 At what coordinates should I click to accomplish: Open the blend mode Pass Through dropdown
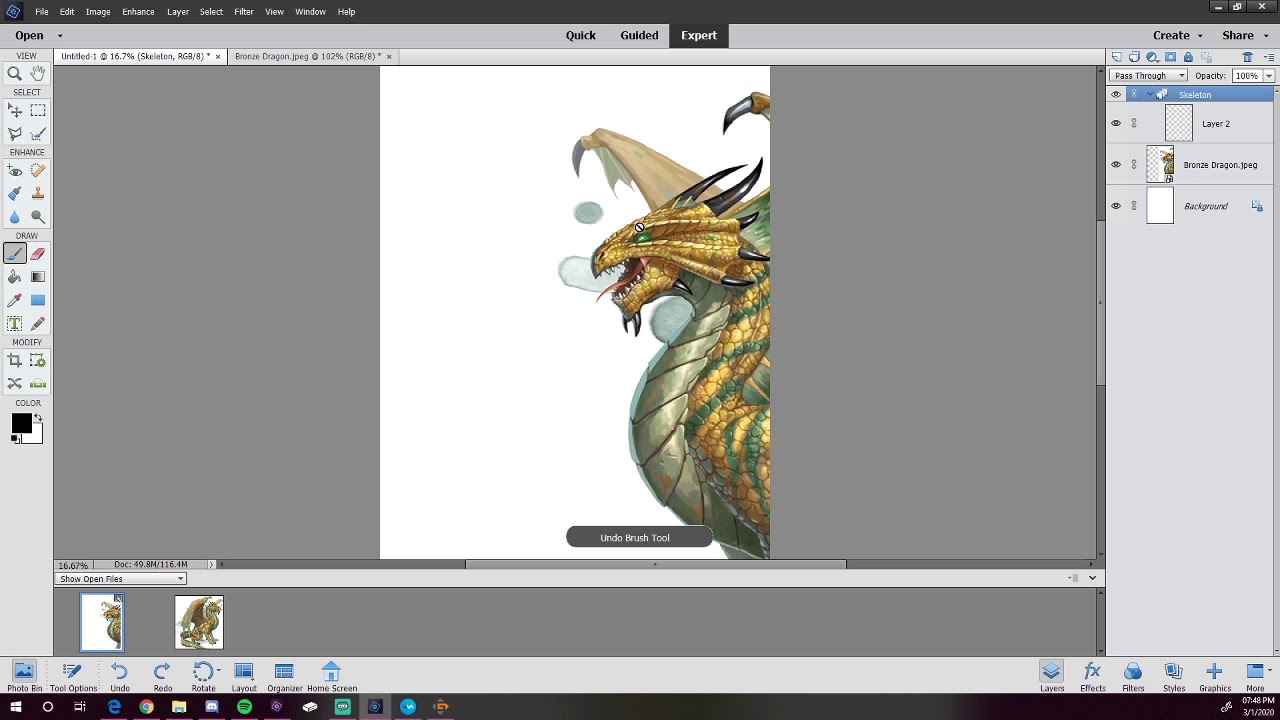1149,76
